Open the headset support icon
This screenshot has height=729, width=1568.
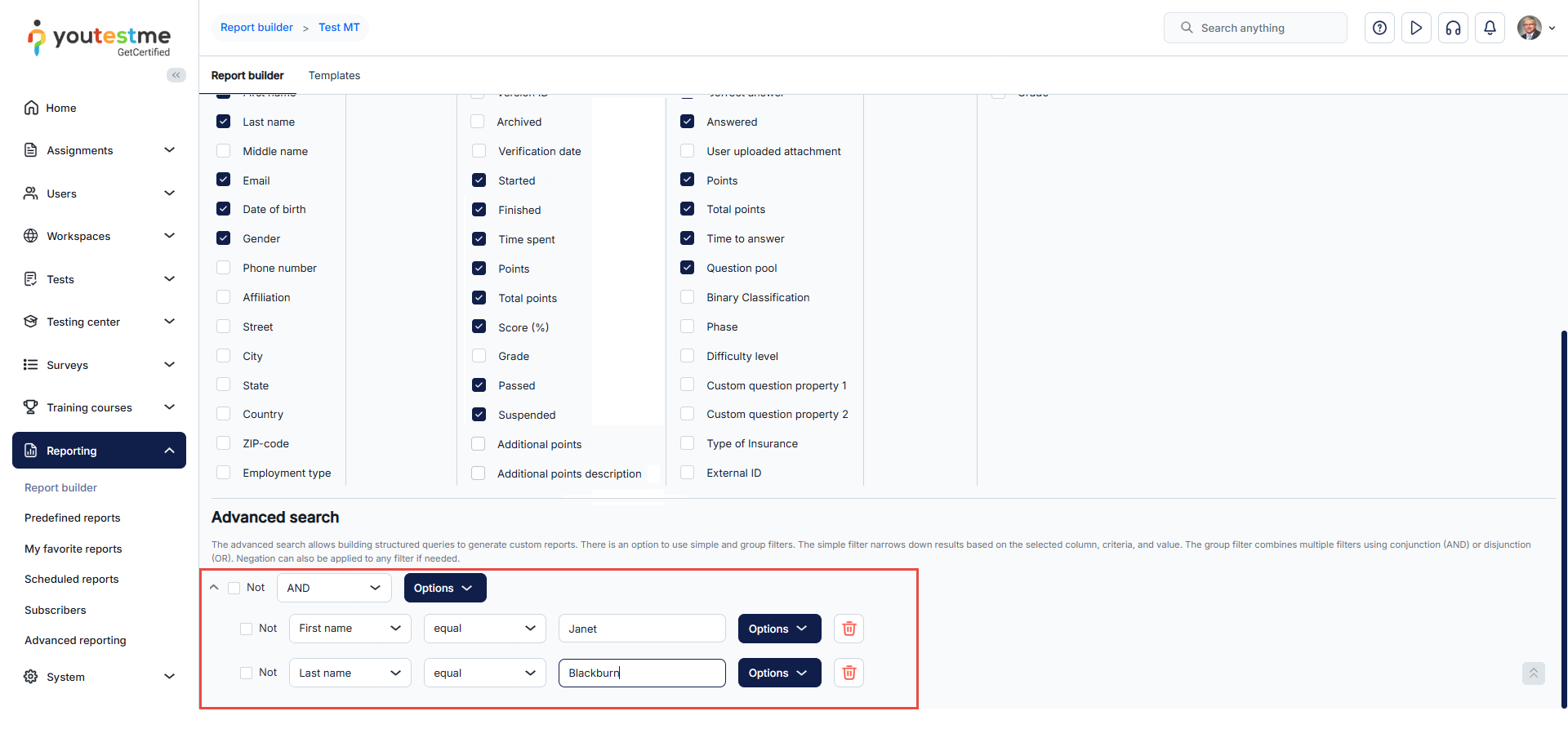(1453, 28)
